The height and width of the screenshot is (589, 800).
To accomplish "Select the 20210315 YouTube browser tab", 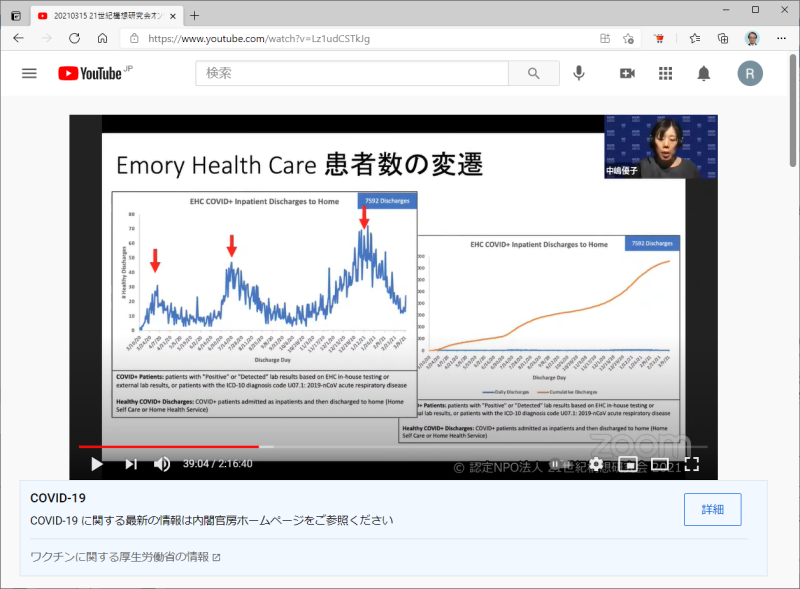I will coord(107,16).
